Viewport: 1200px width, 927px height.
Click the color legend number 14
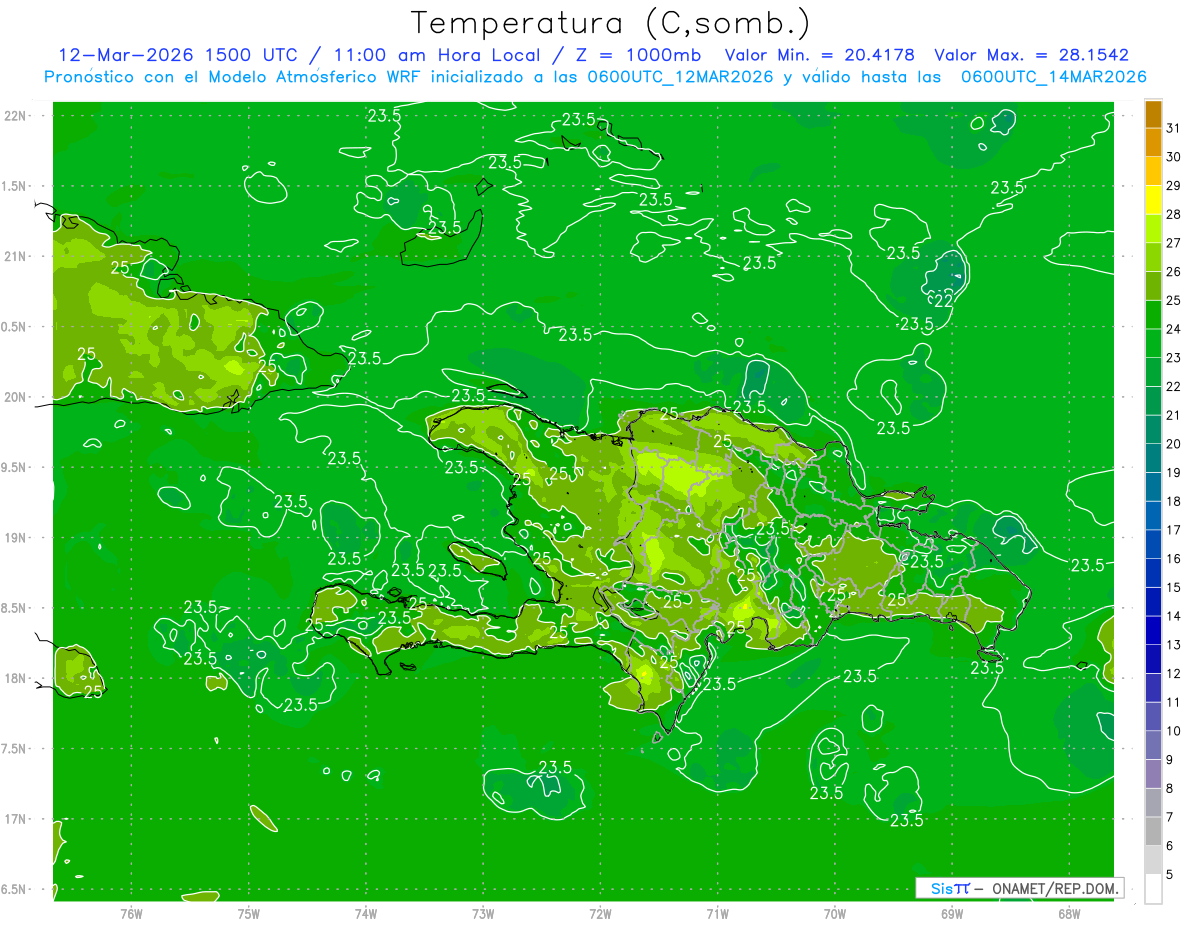[1174, 616]
